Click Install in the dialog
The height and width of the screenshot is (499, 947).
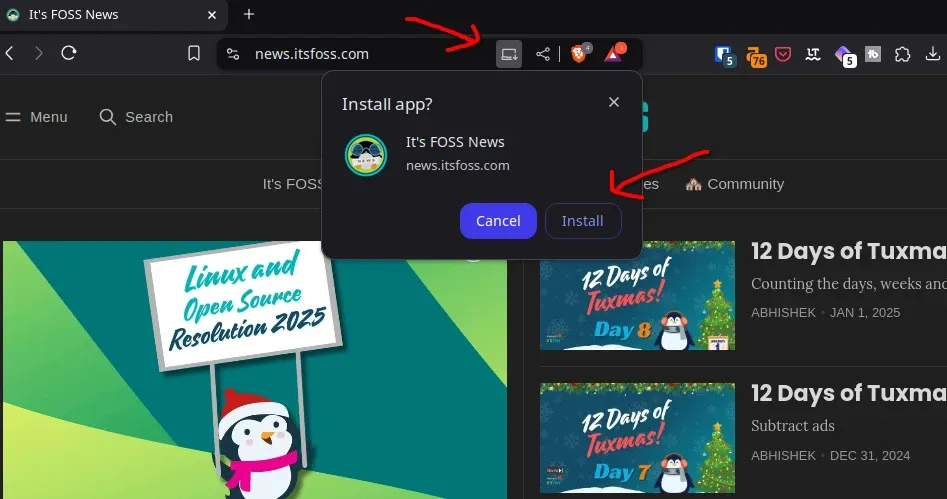coord(583,221)
